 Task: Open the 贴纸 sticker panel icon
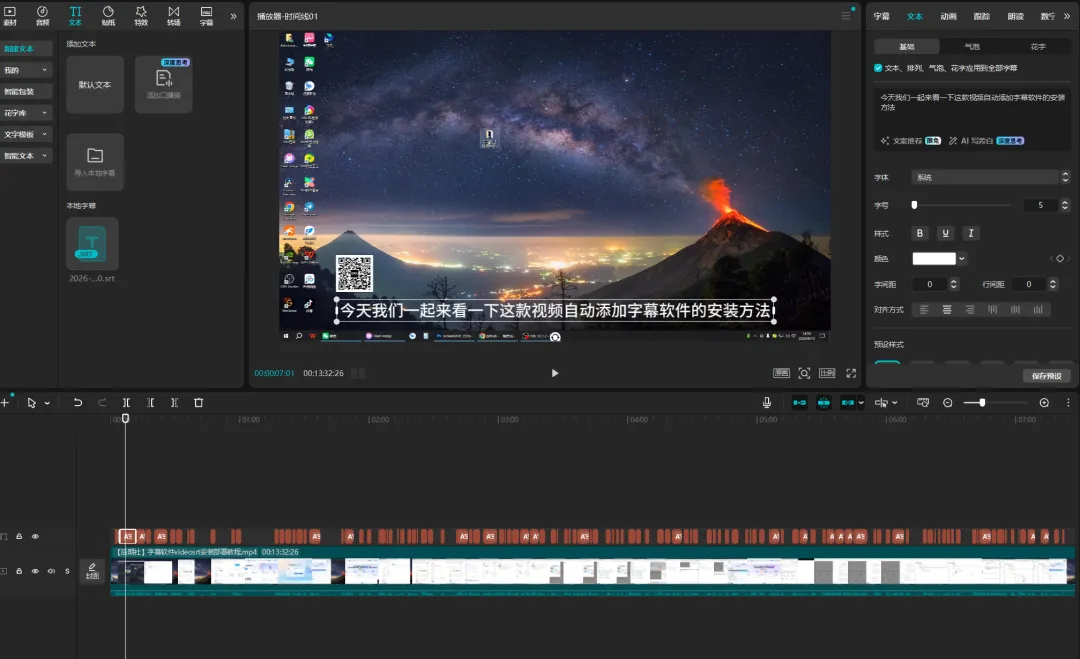(x=108, y=15)
